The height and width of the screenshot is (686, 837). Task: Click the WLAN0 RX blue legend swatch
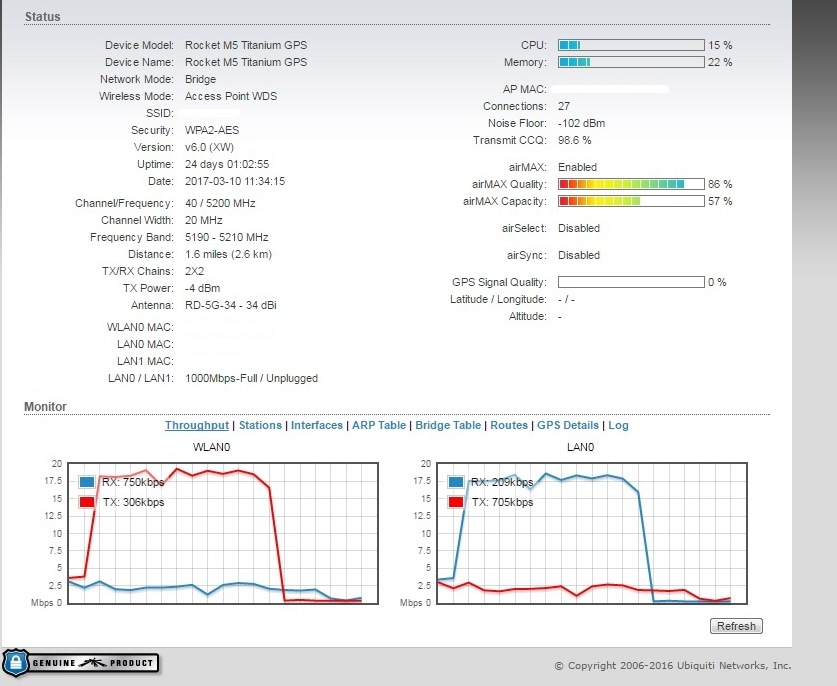pyautogui.click(x=86, y=482)
